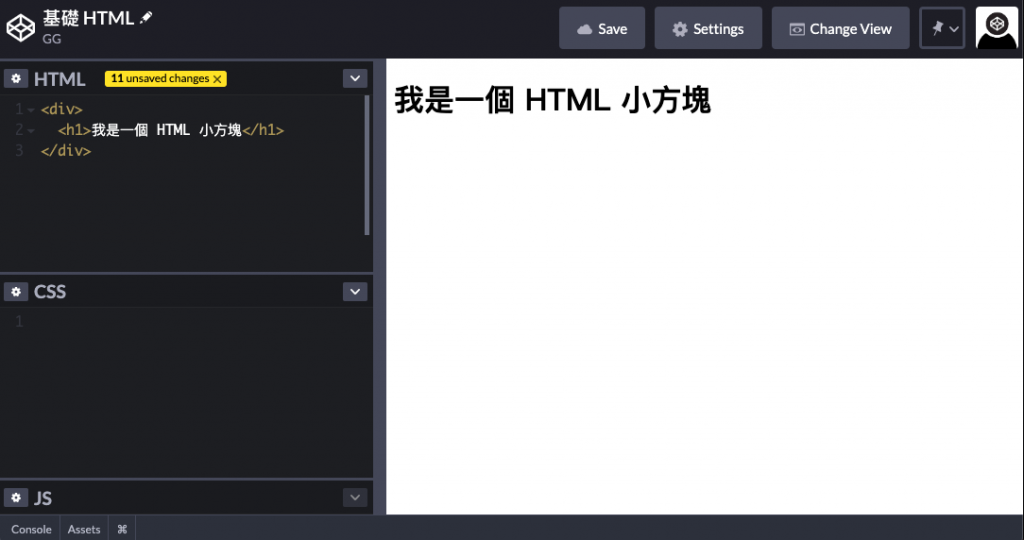Edit pen title with pencil icon
The height and width of the screenshot is (540, 1024).
click(146, 18)
